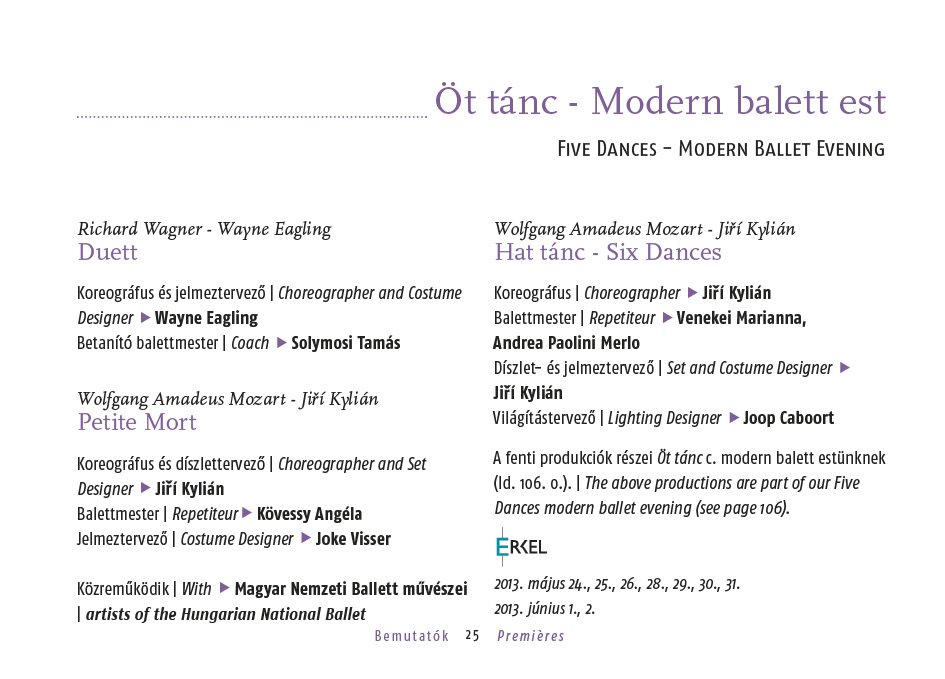Image resolution: width=945 pixels, height=679 pixels.
Task: Click the 2013. május performance dates line
Action: pos(617,584)
